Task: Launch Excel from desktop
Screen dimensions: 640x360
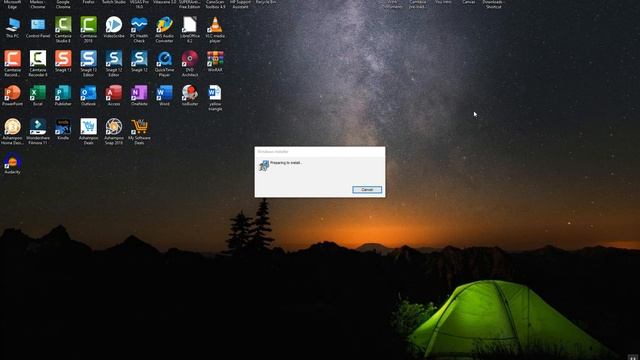Action: pyautogui.click(x=38, y=95)
